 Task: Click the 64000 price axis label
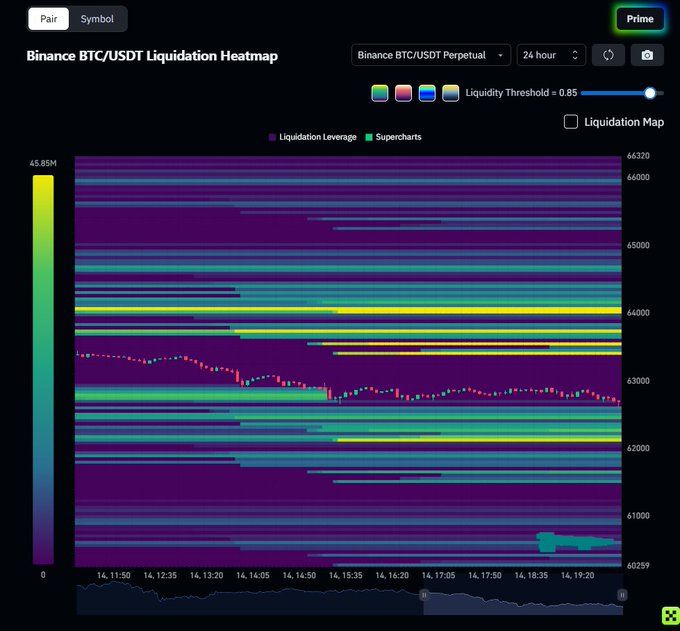pyautogui.click(x=638, y=313)
